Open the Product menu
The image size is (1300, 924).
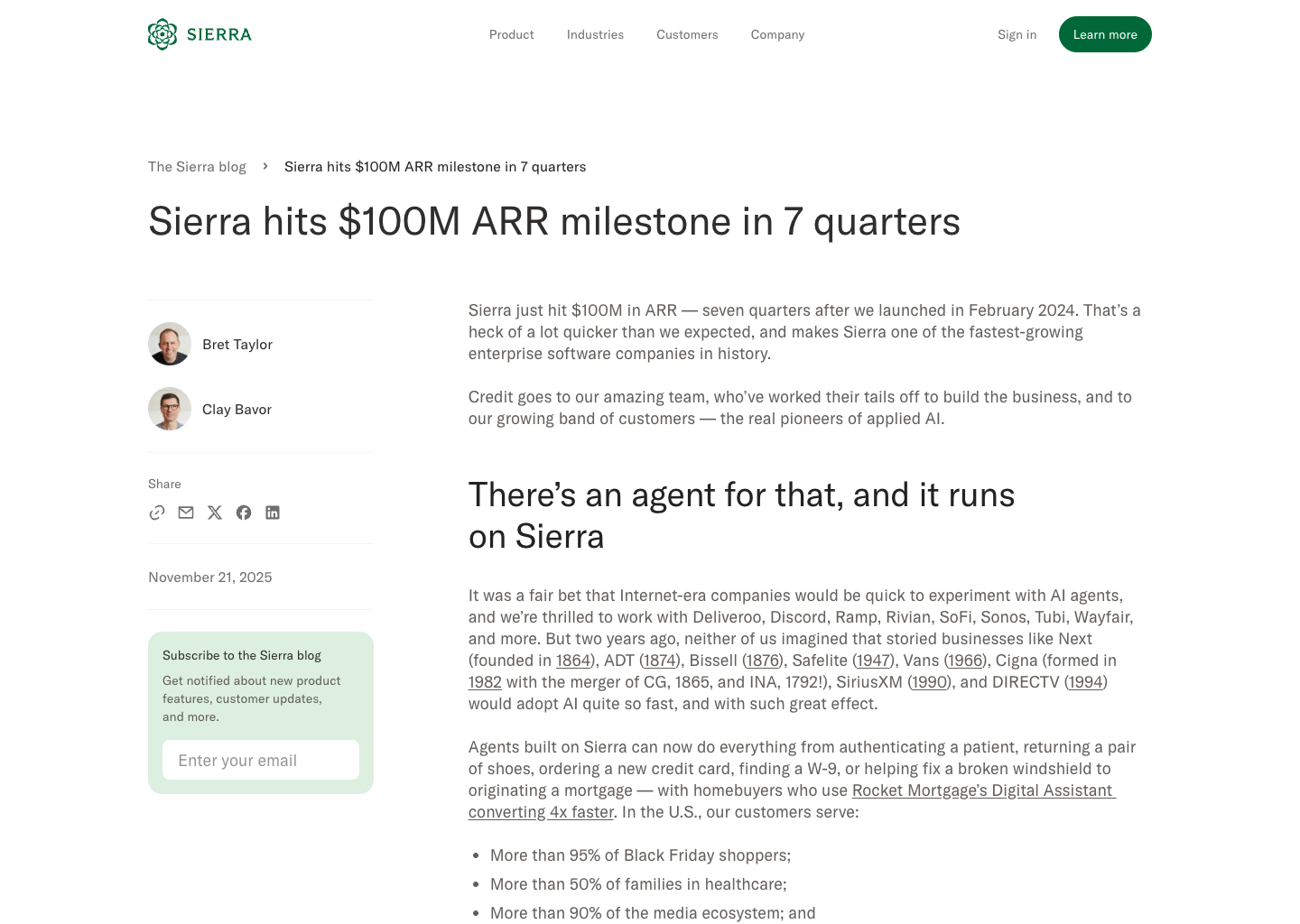(511, 34)
